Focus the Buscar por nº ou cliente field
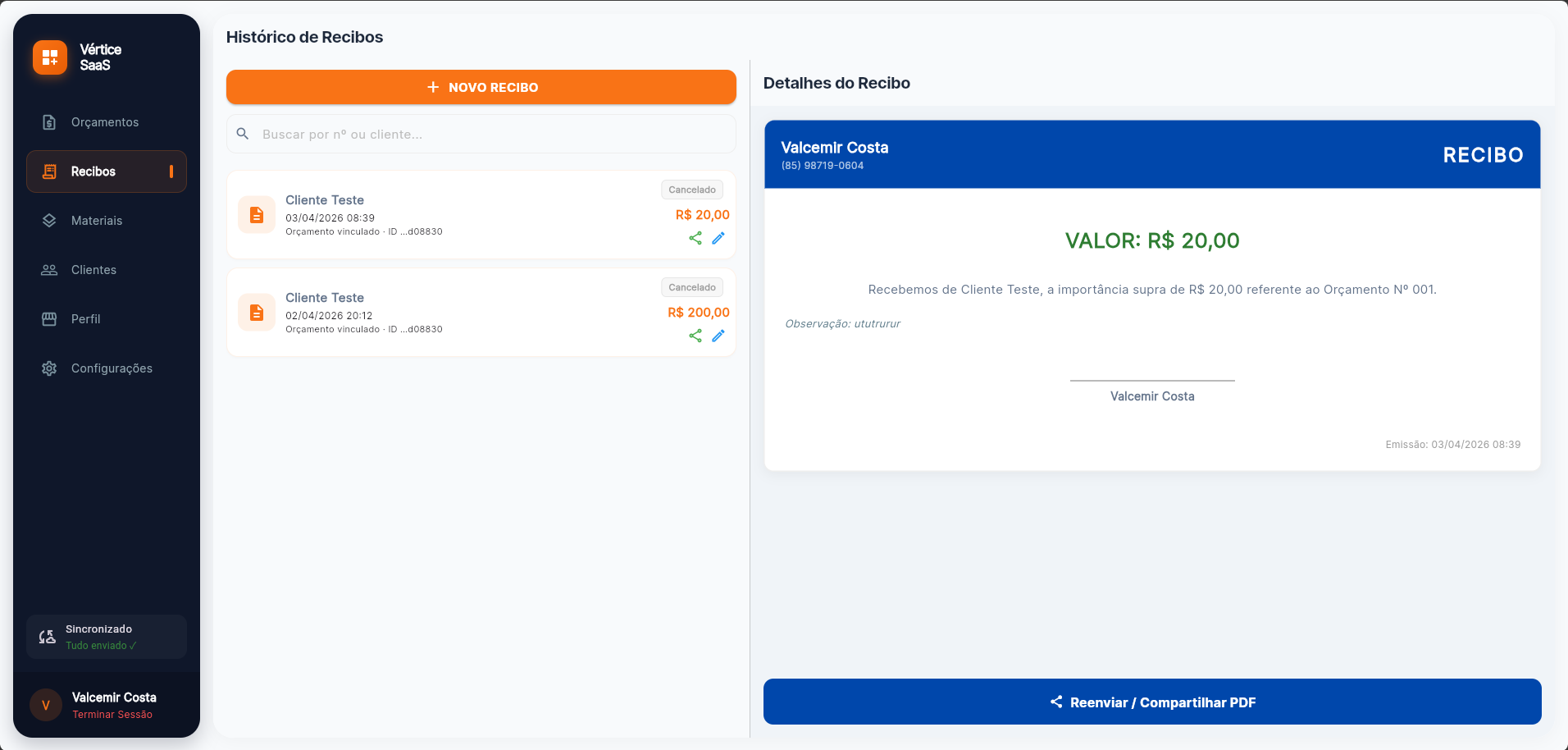 coord(481,134)
